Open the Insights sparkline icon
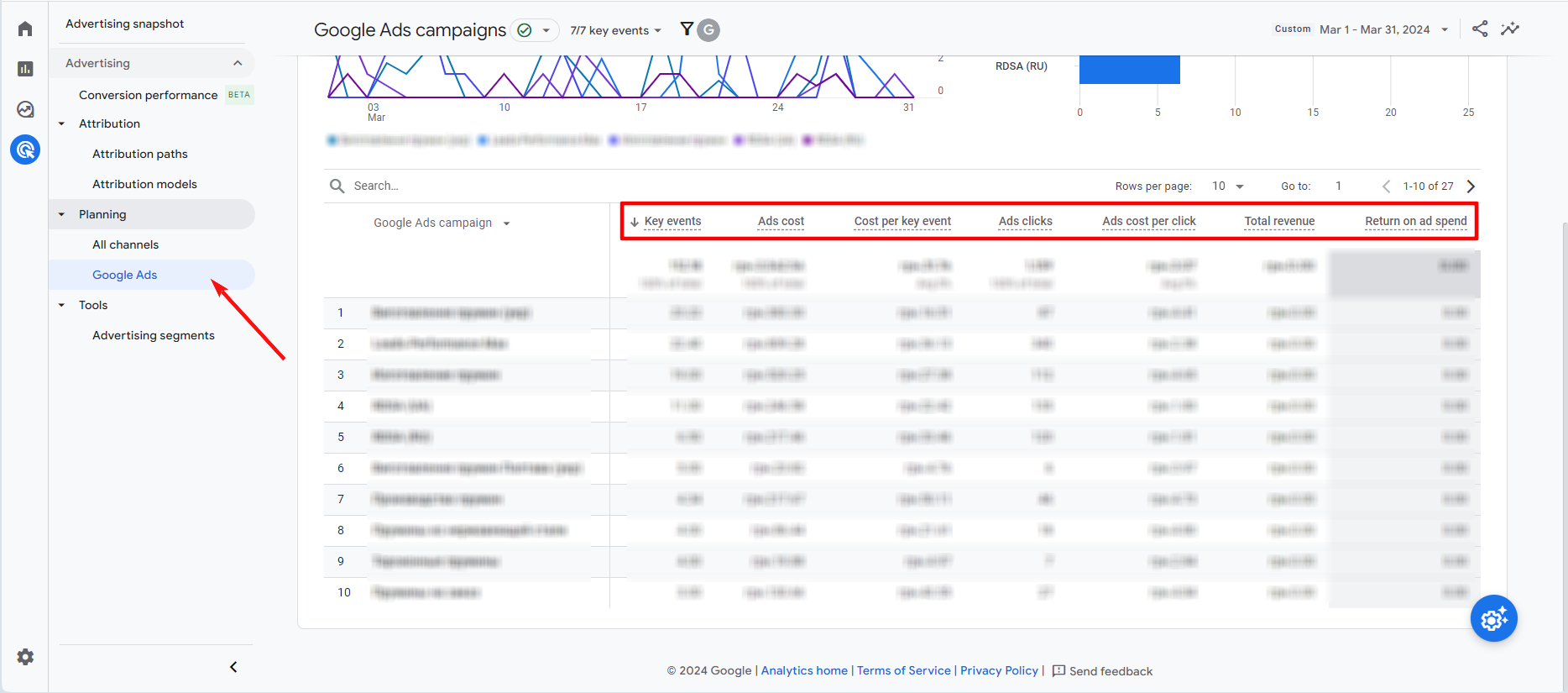The image size is (1568, 693). point(1510,29)
